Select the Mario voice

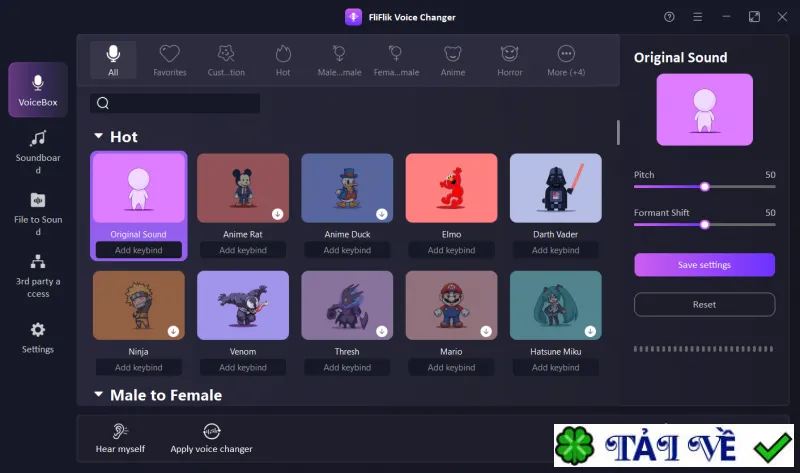pyautogui.click(x=452, y=305)
